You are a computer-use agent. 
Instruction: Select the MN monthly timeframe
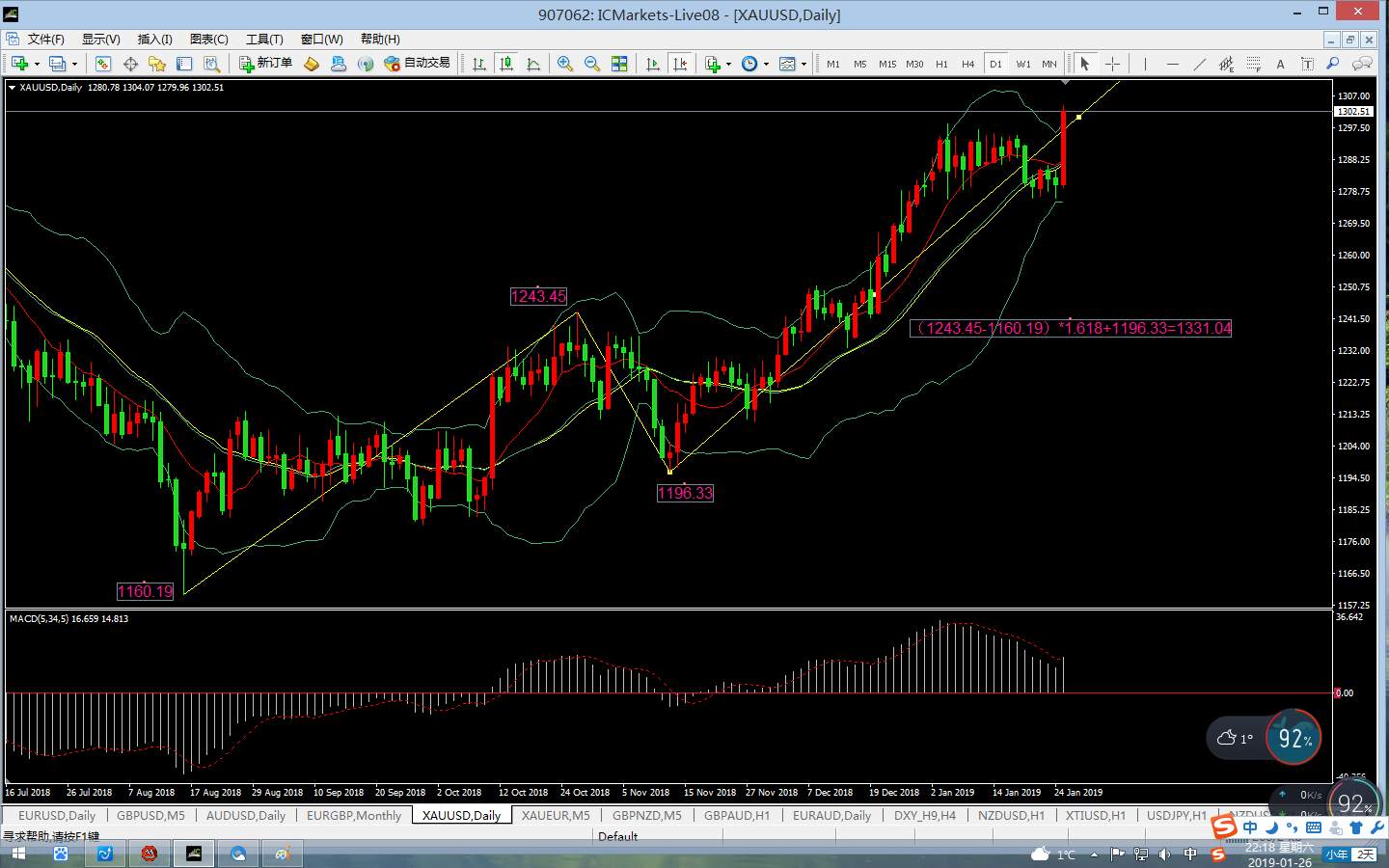tap(1049, 64)
